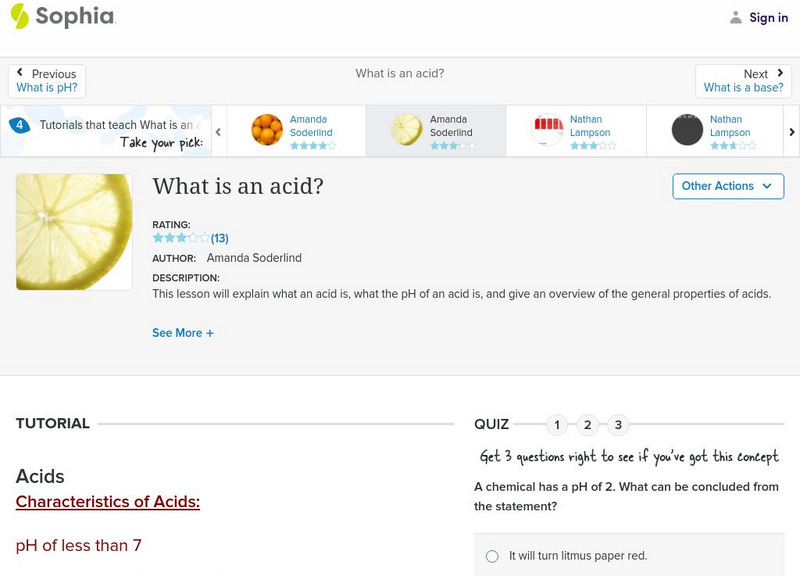This screenshot has height=576, width=800.
Task: Open the Characteristics of Acids link
Action: [x=109, y=500]
